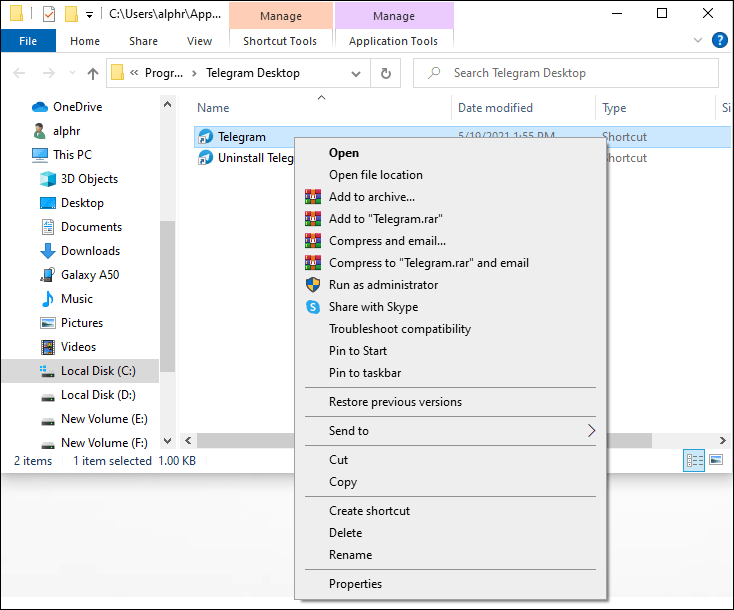Image resolution: width=734 pixels, height=610 pixels.
Task: Click the Documents icon in the sidebar
Action: 48,227
